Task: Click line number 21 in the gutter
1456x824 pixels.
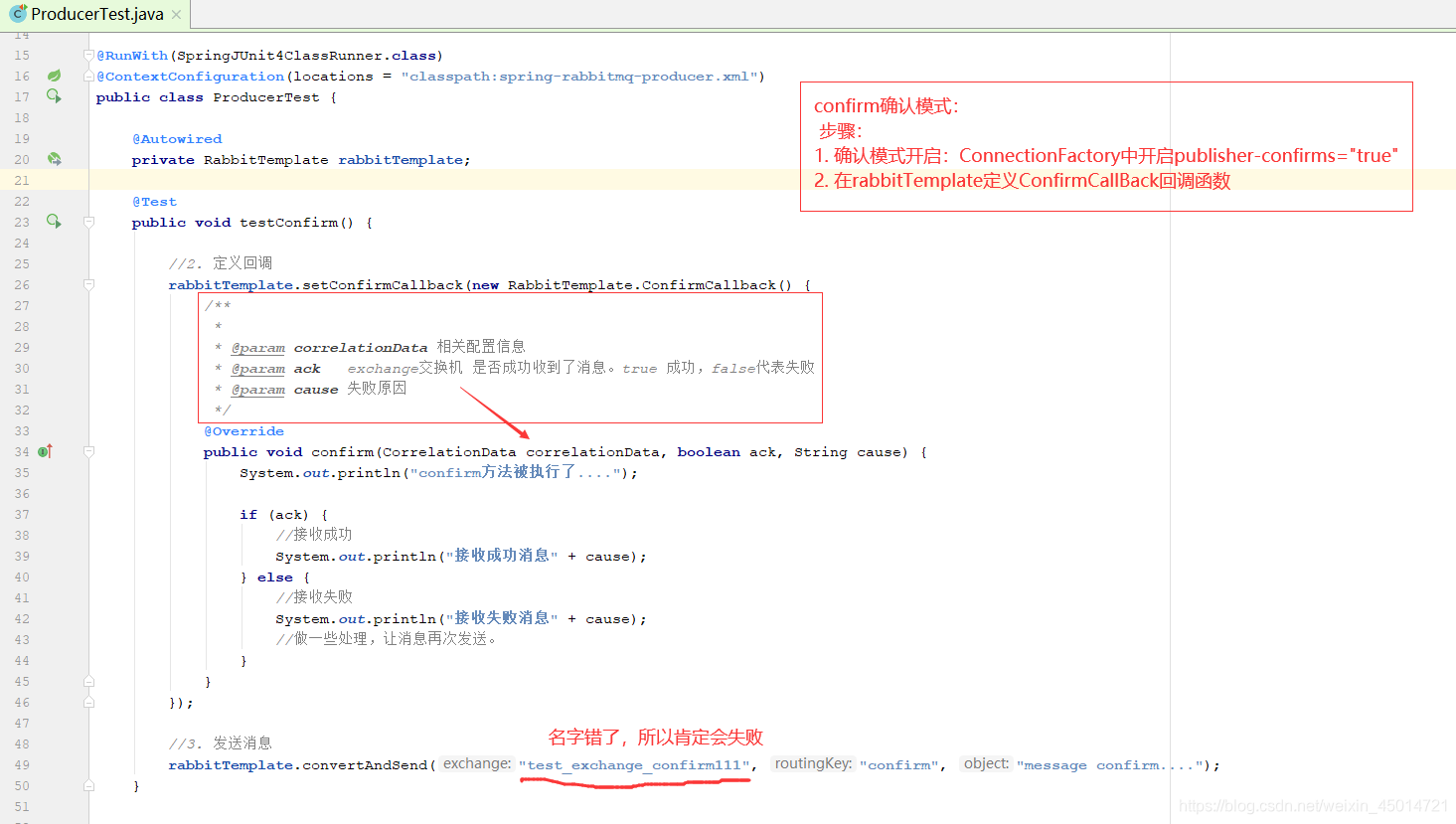Action: (x=22, y=180)
